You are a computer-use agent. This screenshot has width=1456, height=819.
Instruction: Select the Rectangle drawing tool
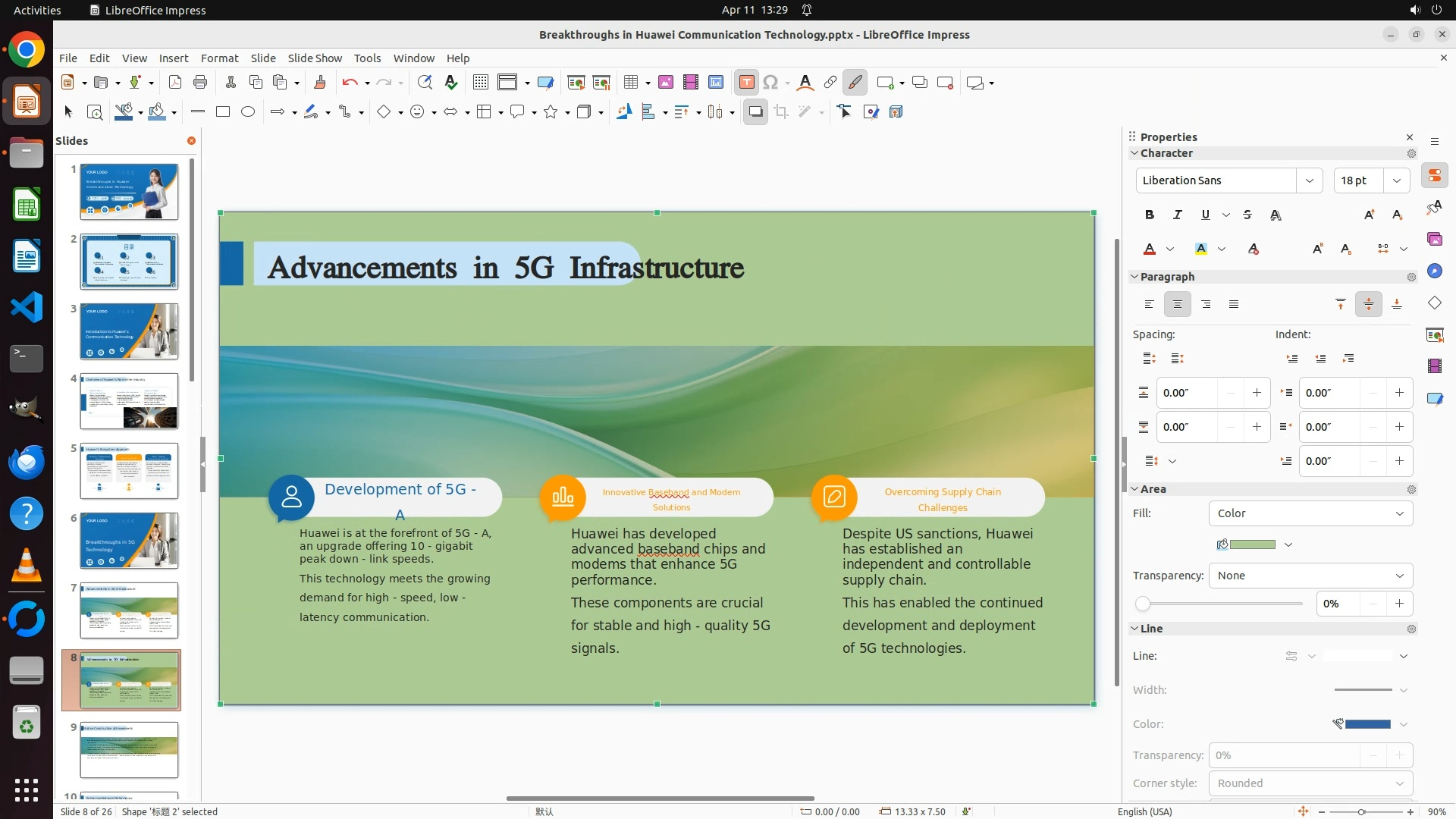[x=223, y=112]
